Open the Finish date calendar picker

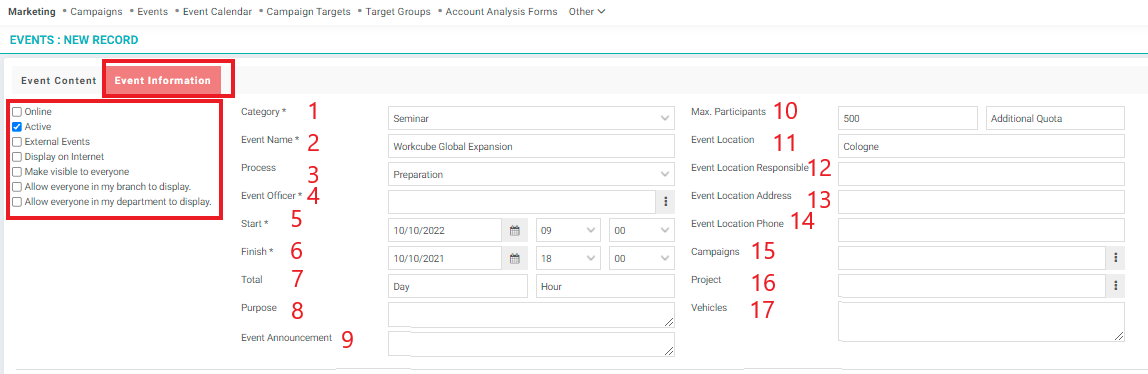[x=515, y=258]
